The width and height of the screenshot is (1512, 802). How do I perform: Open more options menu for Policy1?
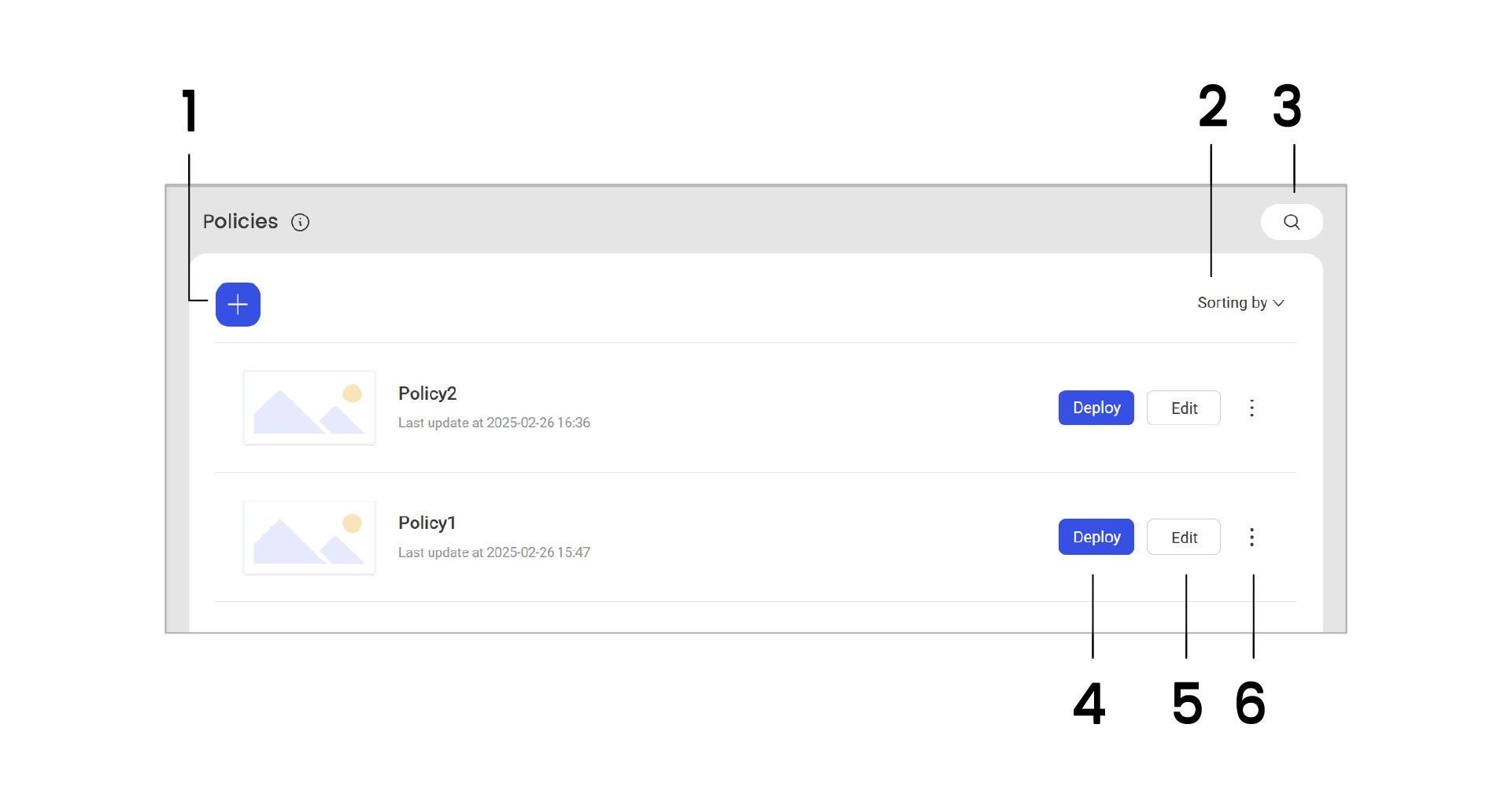pyautogui.click(x=1251, y=538)
